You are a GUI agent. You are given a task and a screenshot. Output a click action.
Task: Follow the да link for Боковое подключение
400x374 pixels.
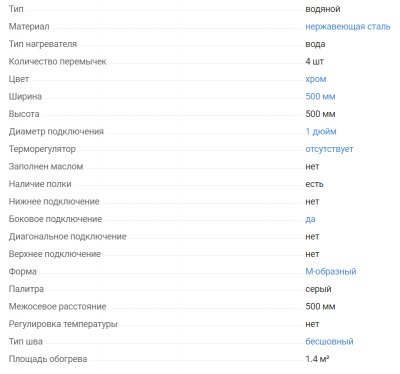pos(310,219)
